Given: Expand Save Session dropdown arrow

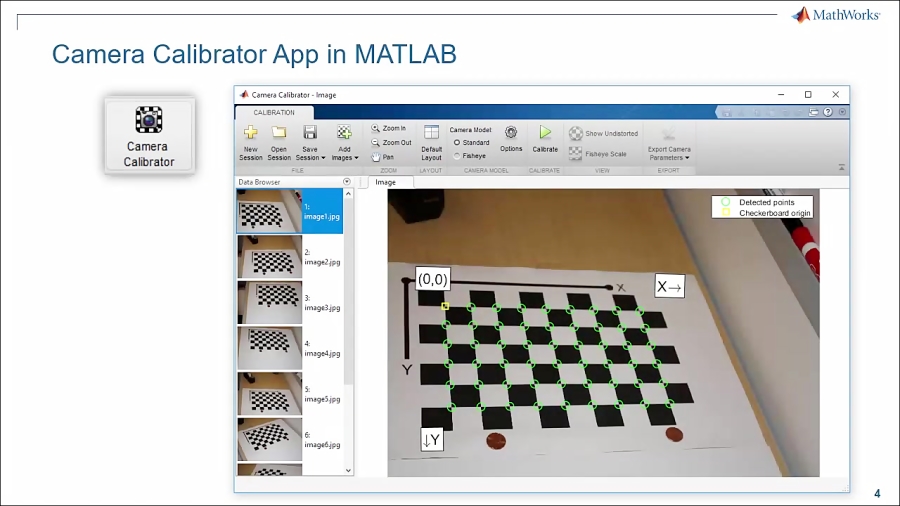Looking at the screenshot, I should (x=323, y=158).
